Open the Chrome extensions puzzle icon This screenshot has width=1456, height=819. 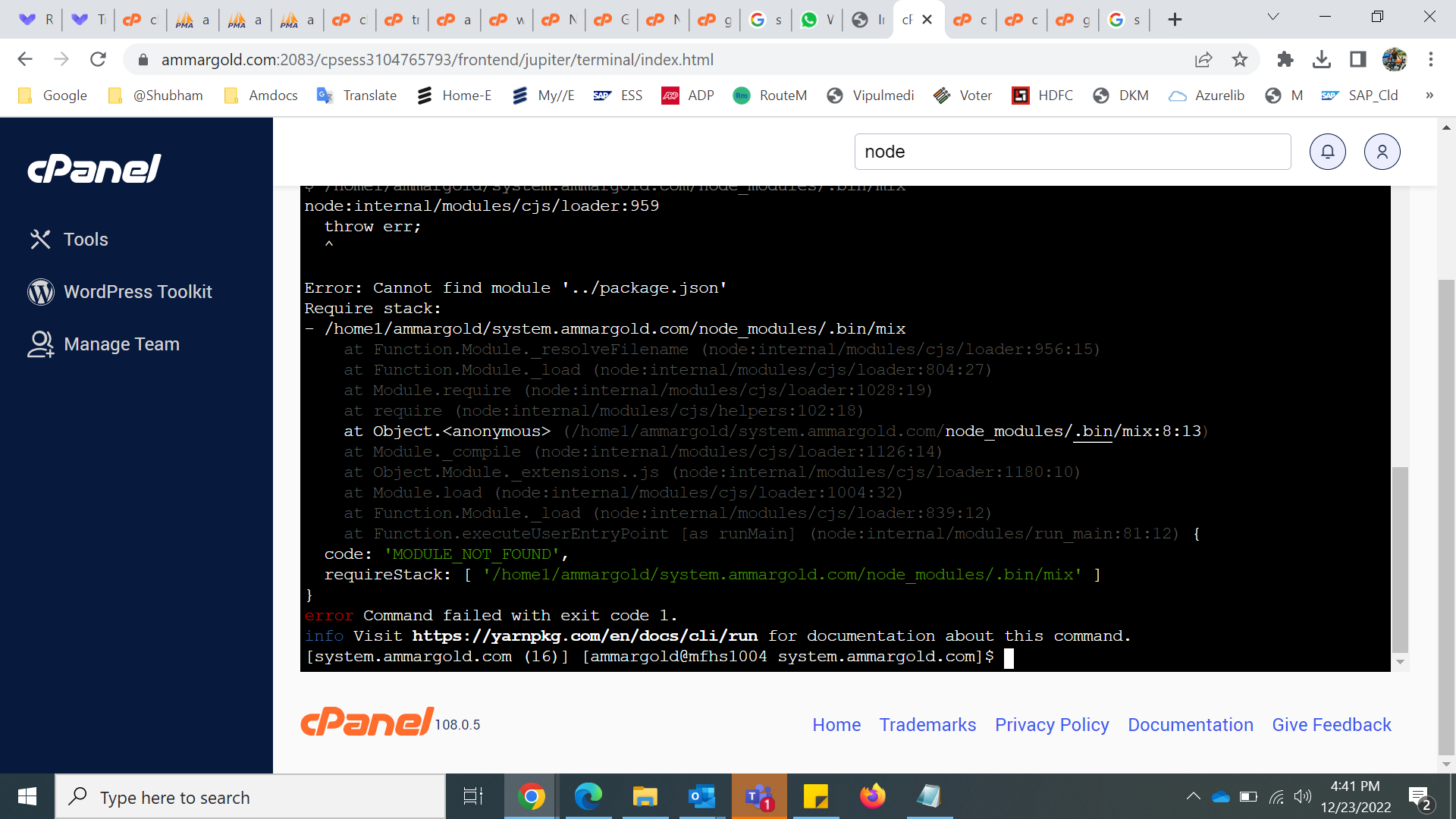pyautogui.click(x=1285, y=59)
